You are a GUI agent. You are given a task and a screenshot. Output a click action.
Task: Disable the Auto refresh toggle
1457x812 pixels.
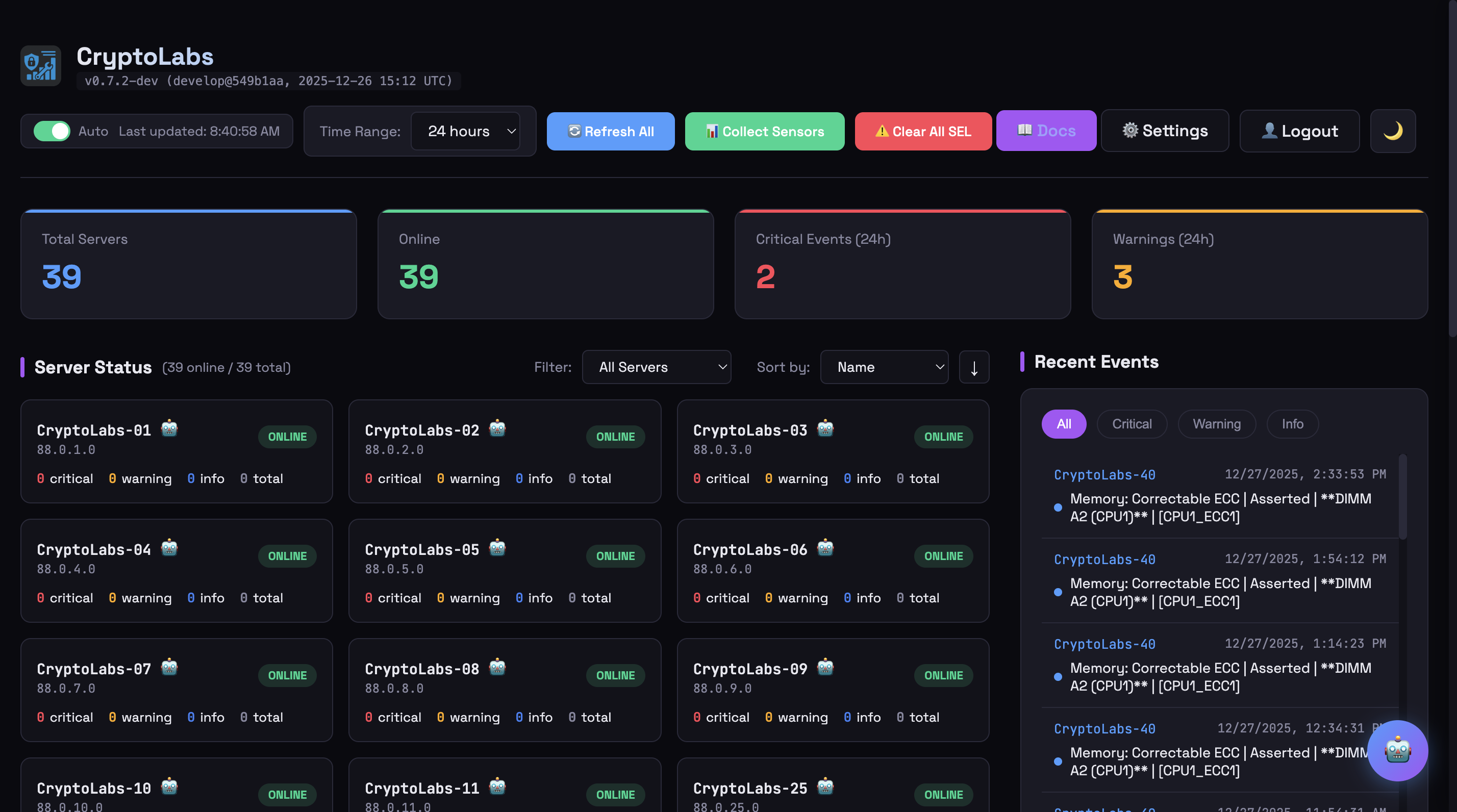(52, 131)
